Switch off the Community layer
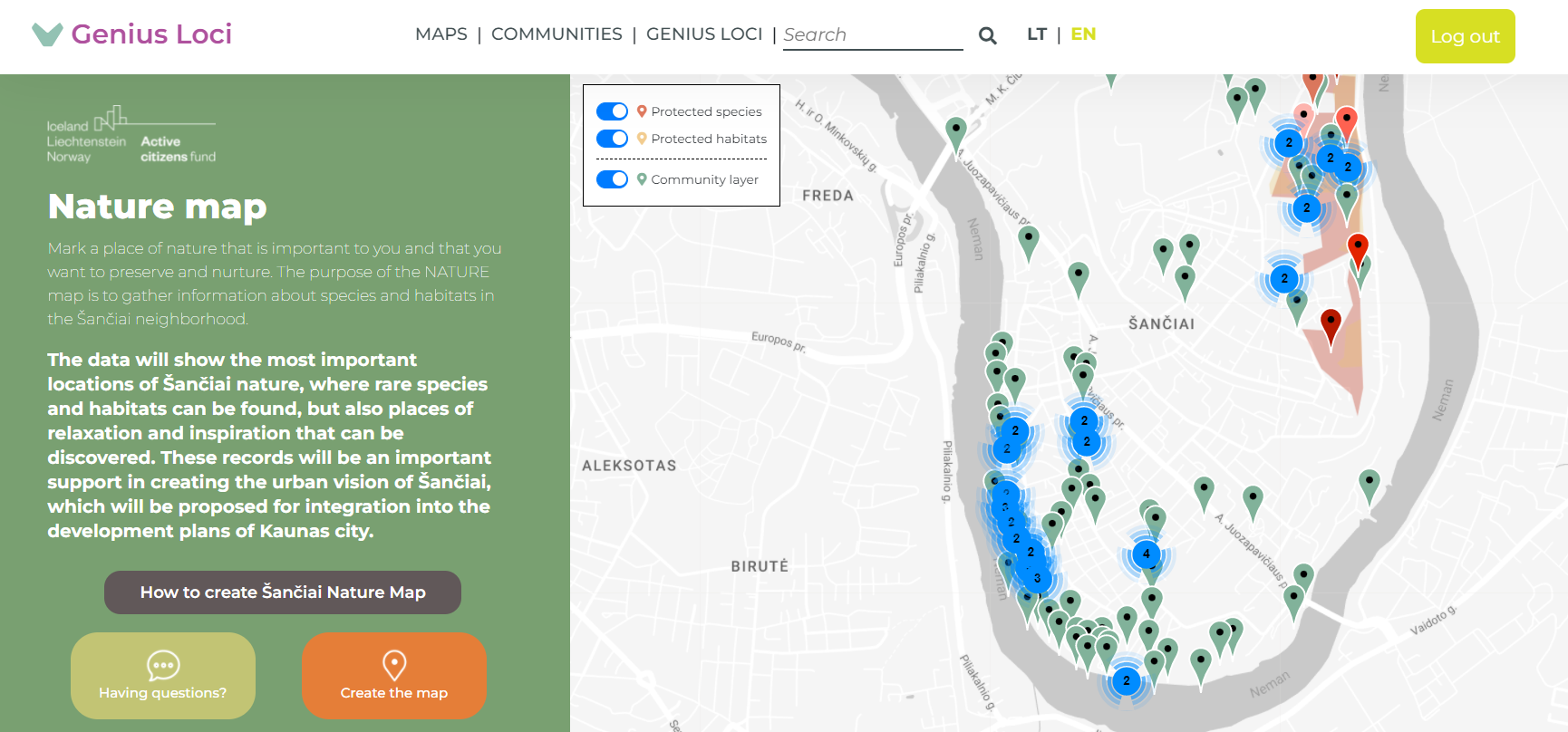 pyautogui.click(x=612, y=179)
